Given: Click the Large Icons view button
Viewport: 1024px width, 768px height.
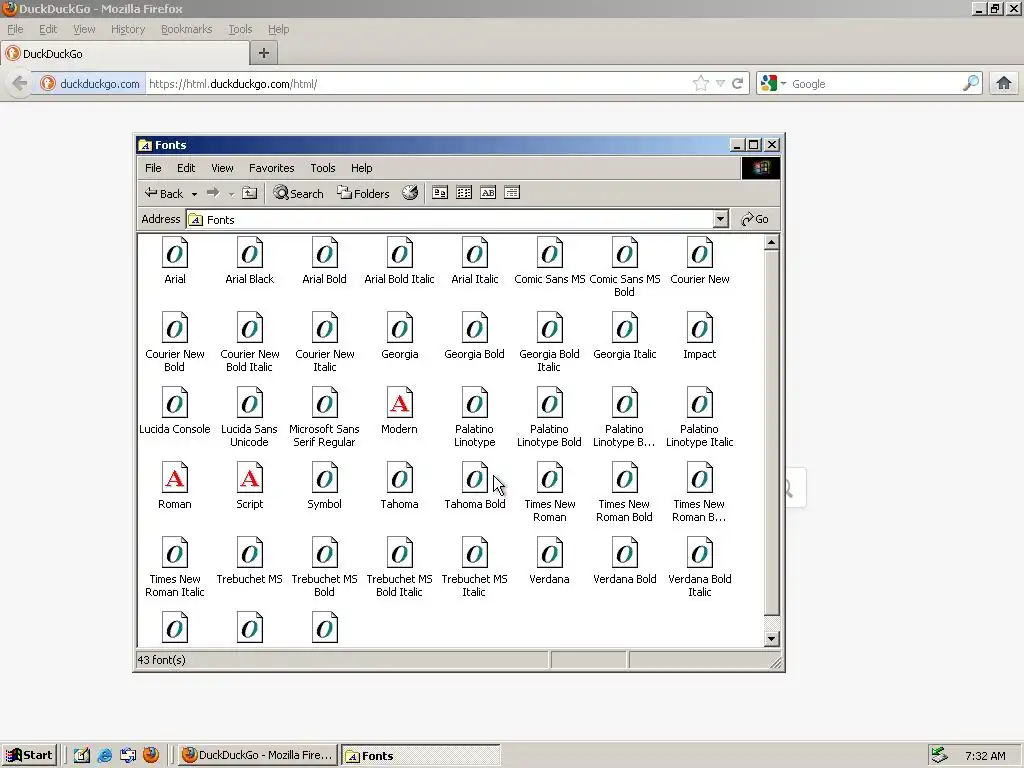Looking at the screenshot, I should pyautogui.click(x=440, y=193).
